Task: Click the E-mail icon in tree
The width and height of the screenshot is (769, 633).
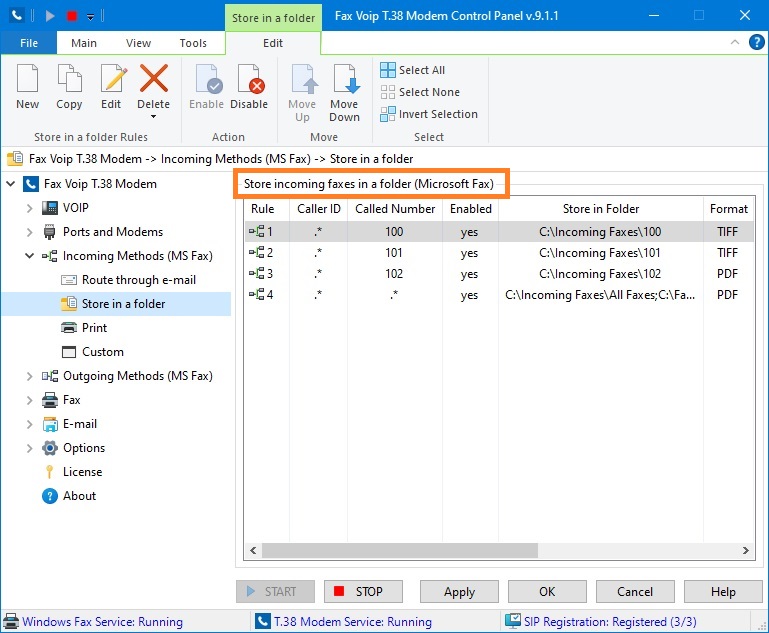Action: click(x=50, y=424)
